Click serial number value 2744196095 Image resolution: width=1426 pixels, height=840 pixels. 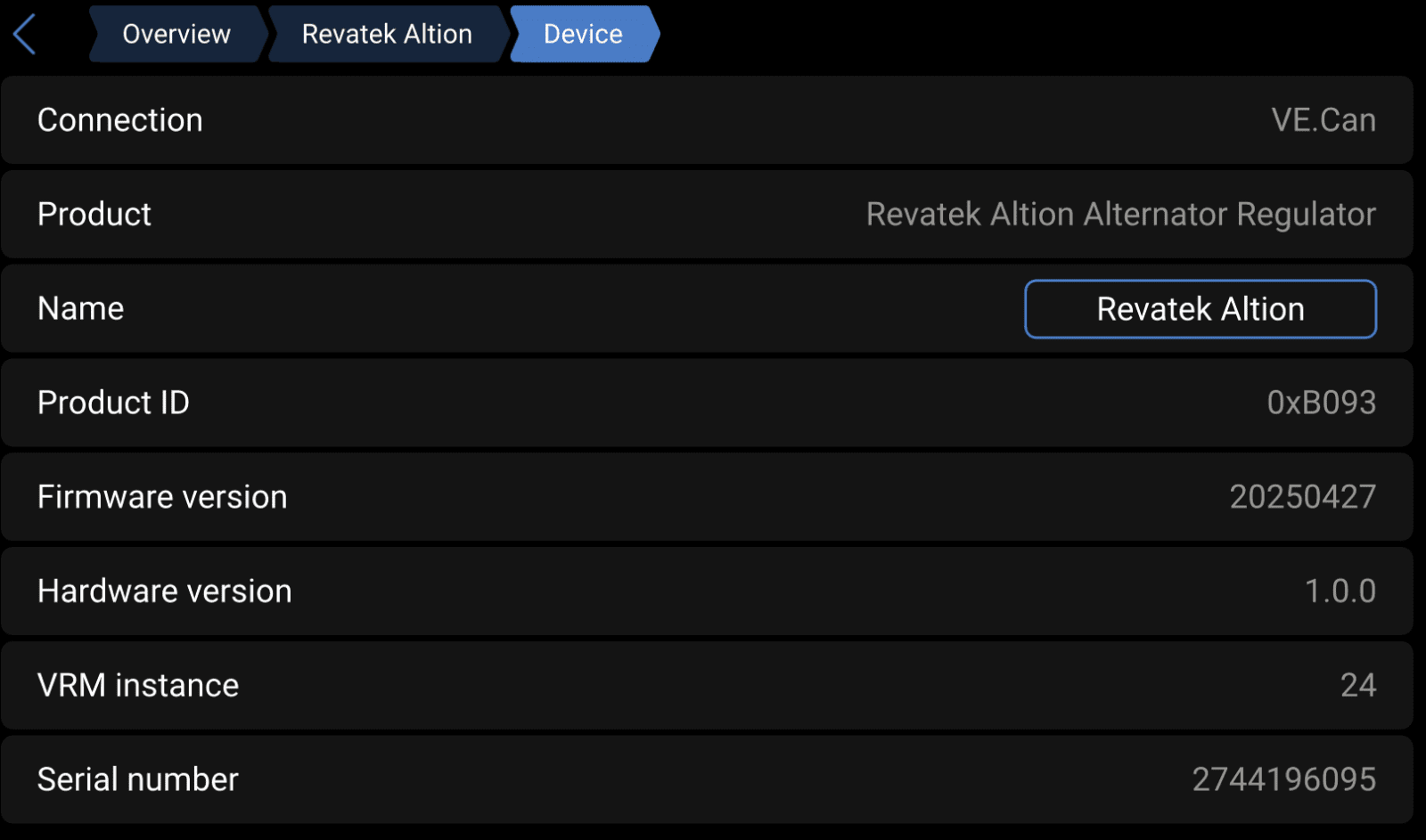click(x=1284, y=779)
